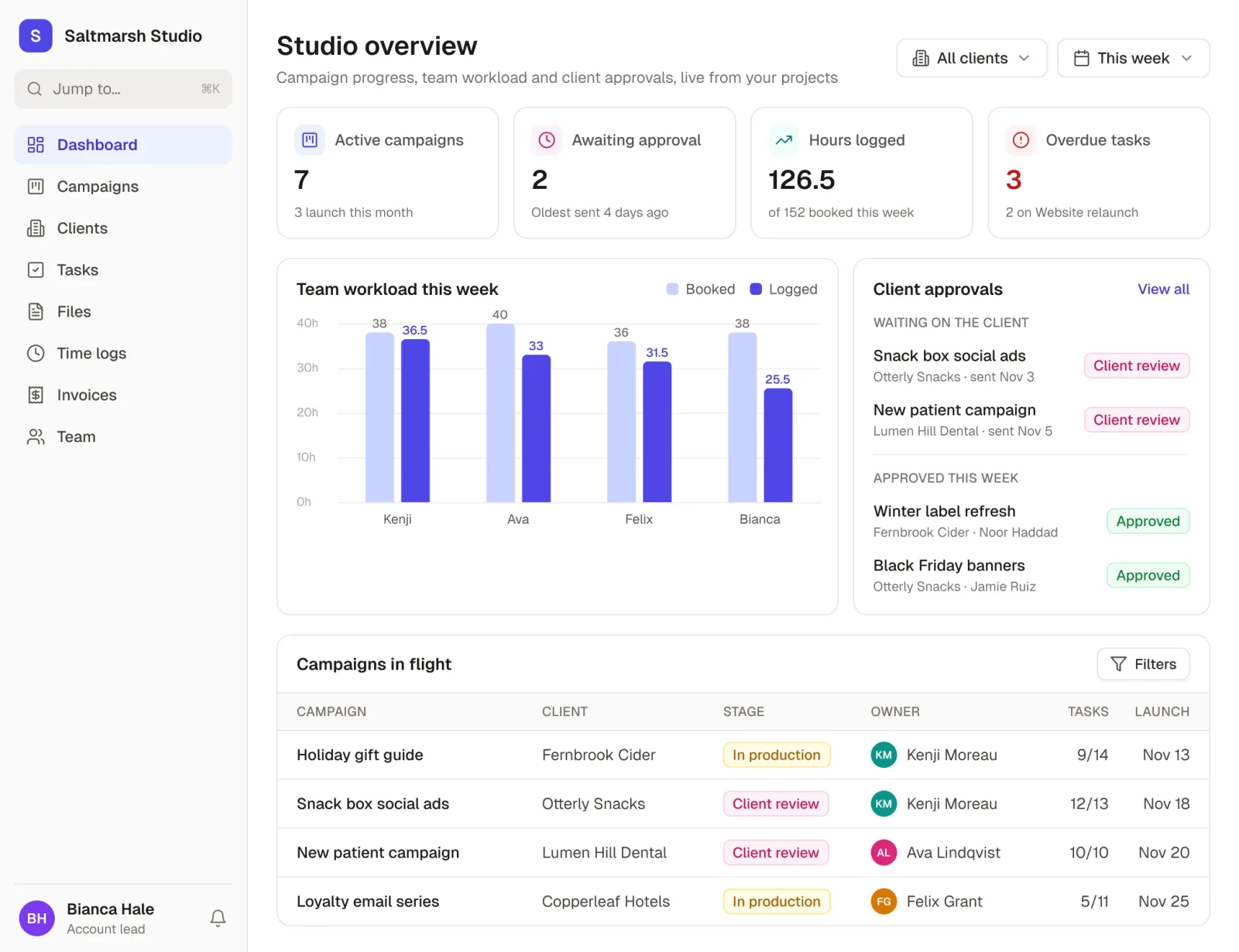Click Black Friday banners approval item

point(1031,575)
